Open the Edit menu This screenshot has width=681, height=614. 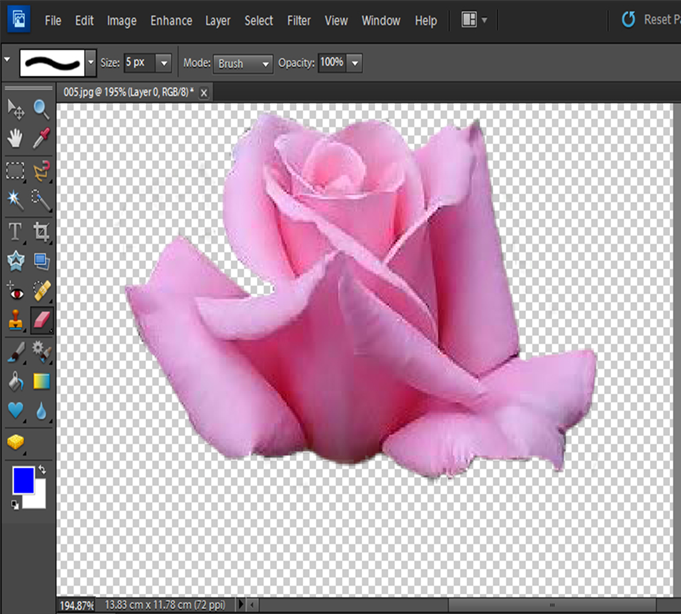(x=84, y=20)
